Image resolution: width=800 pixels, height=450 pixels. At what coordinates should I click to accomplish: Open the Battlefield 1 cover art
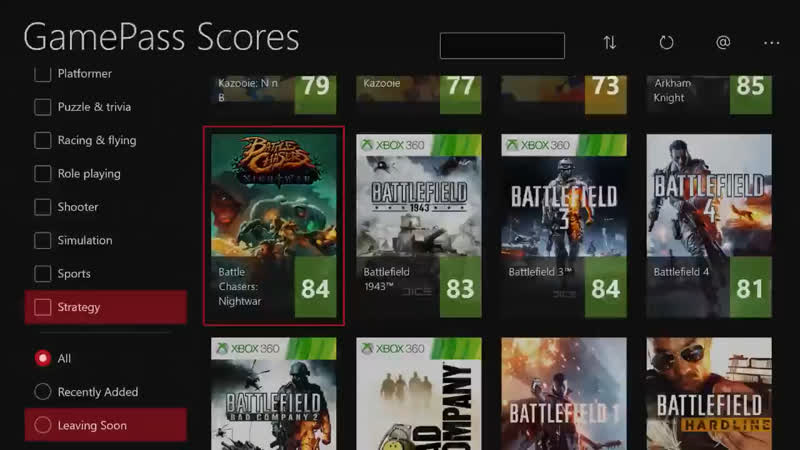(564, 393)
